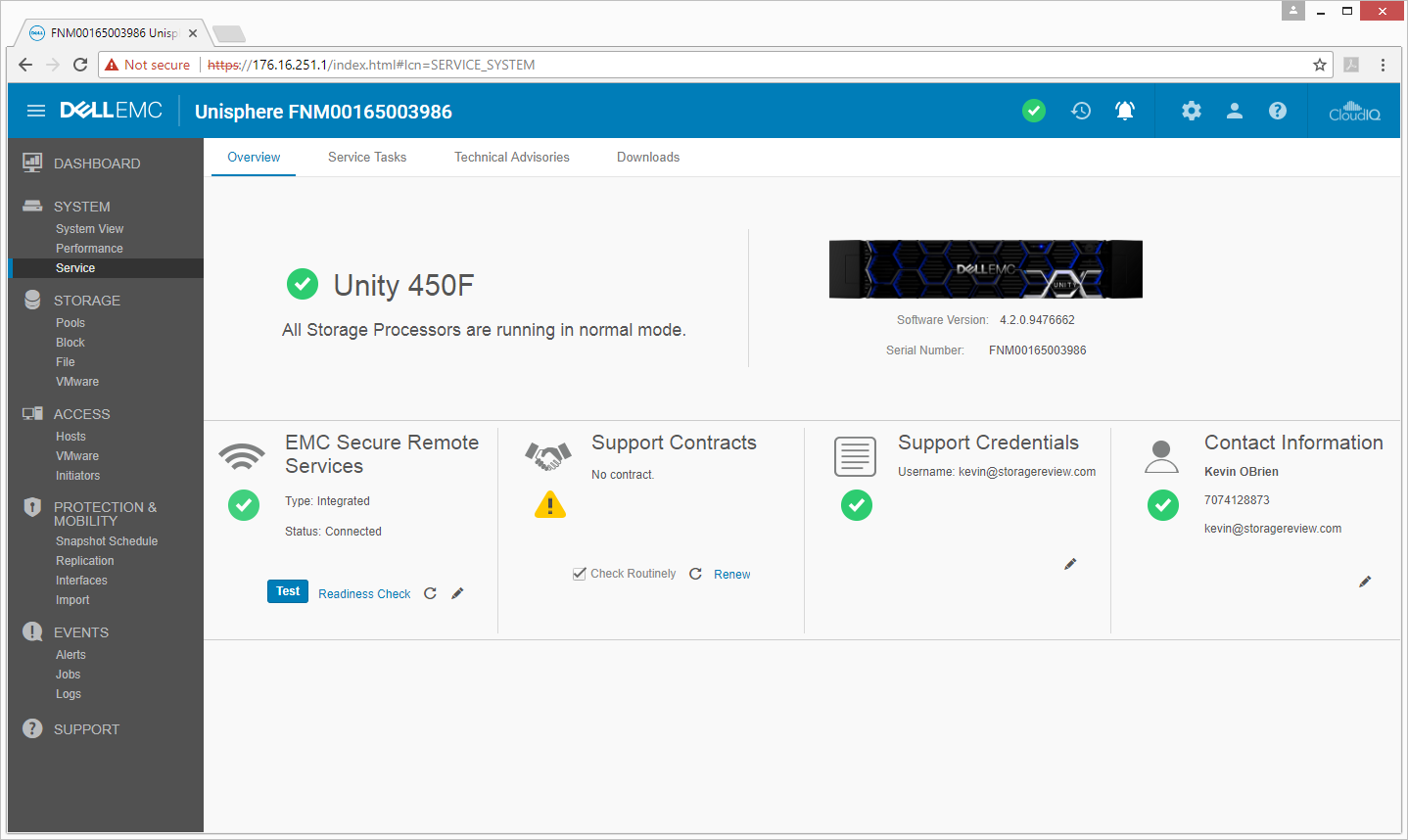This screenshot has width=1408, height=840.
Task: Click the system health green check icon
Action: tap(1034, 111)
